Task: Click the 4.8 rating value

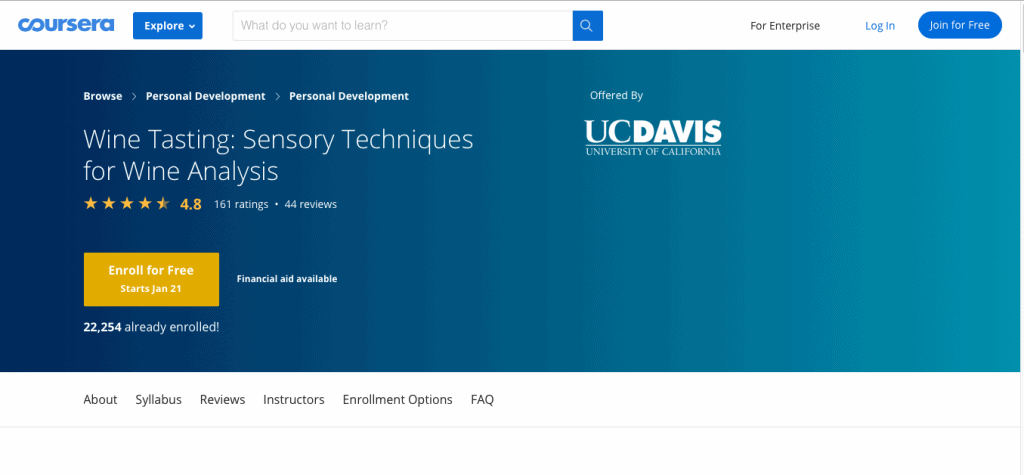Action: pyautogui.click(x=191, y=204)
